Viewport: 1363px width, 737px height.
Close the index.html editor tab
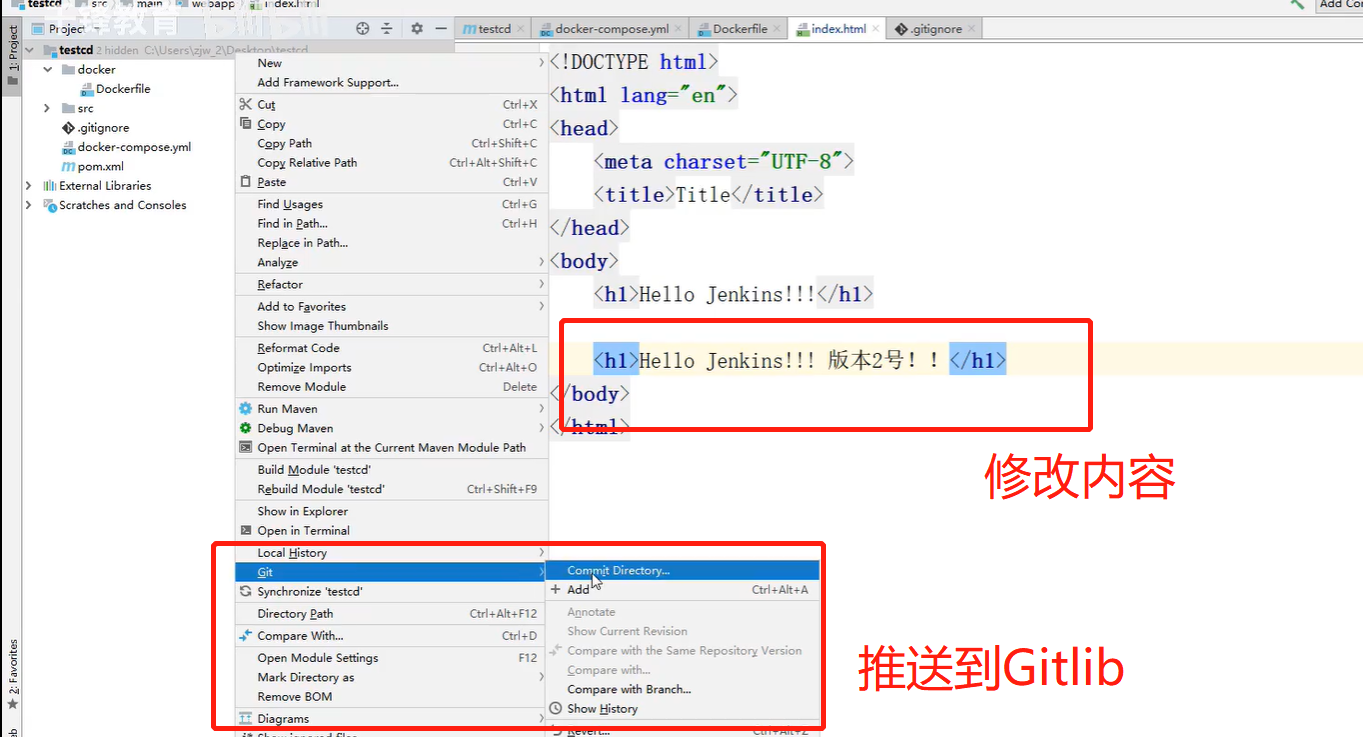tap(877, 29)
